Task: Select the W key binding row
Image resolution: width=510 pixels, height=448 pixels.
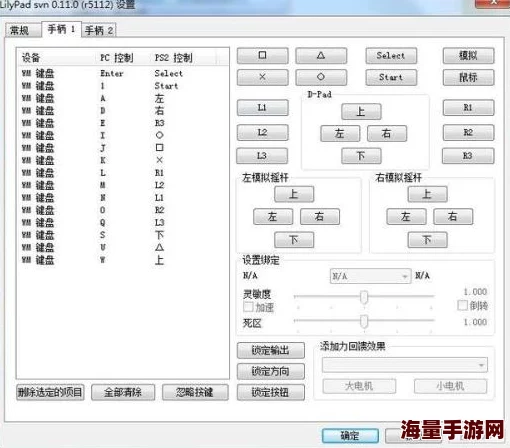Action: coord(122,260)
